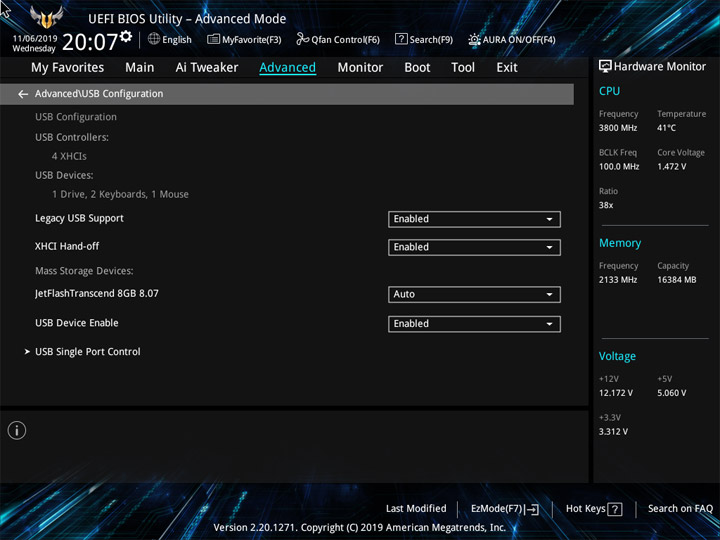This screenshot has width=720, height=540.
Task: Toggle AURA lighting with the light icon
Action: [x=474, y=39]
